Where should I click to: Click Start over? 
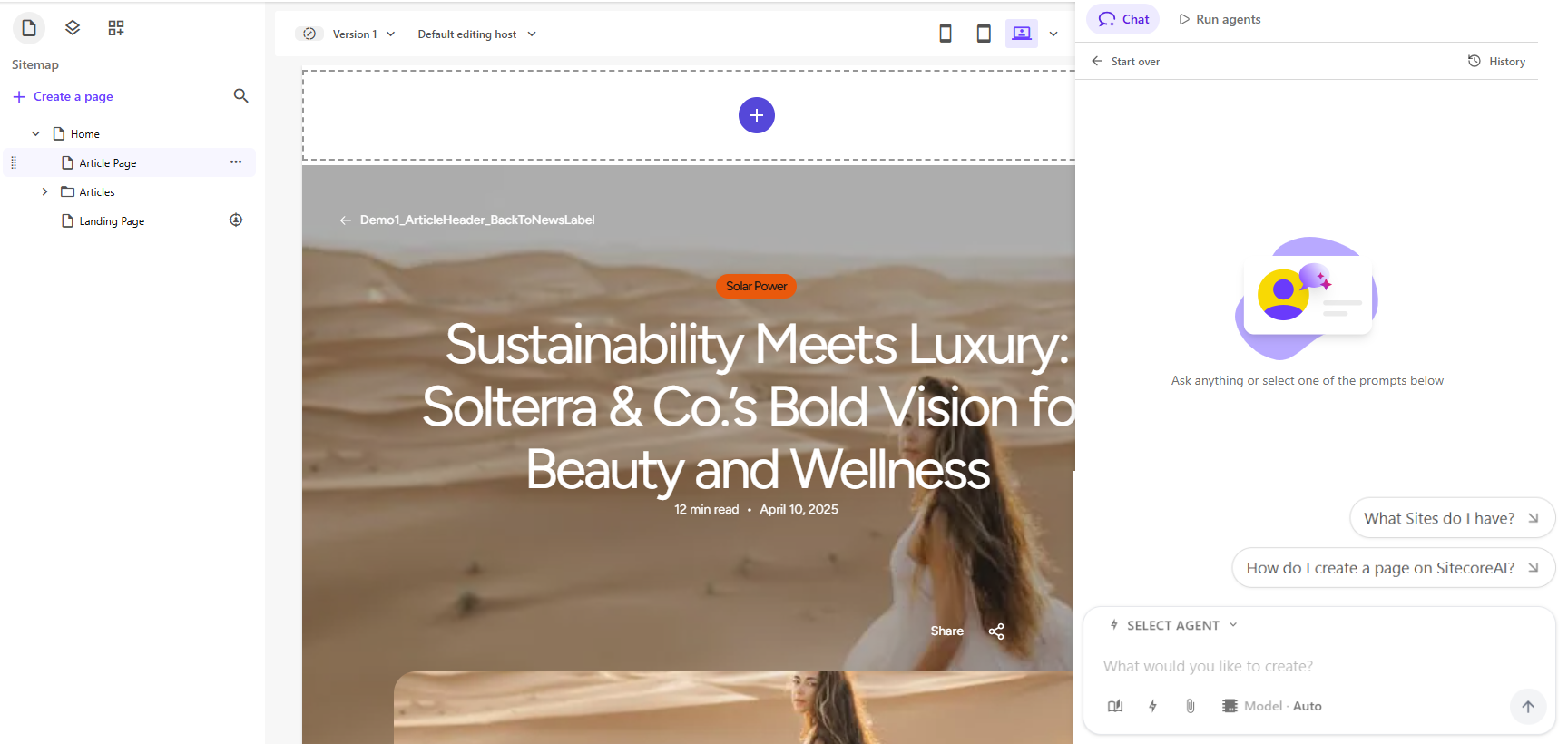pos(1125,62)
